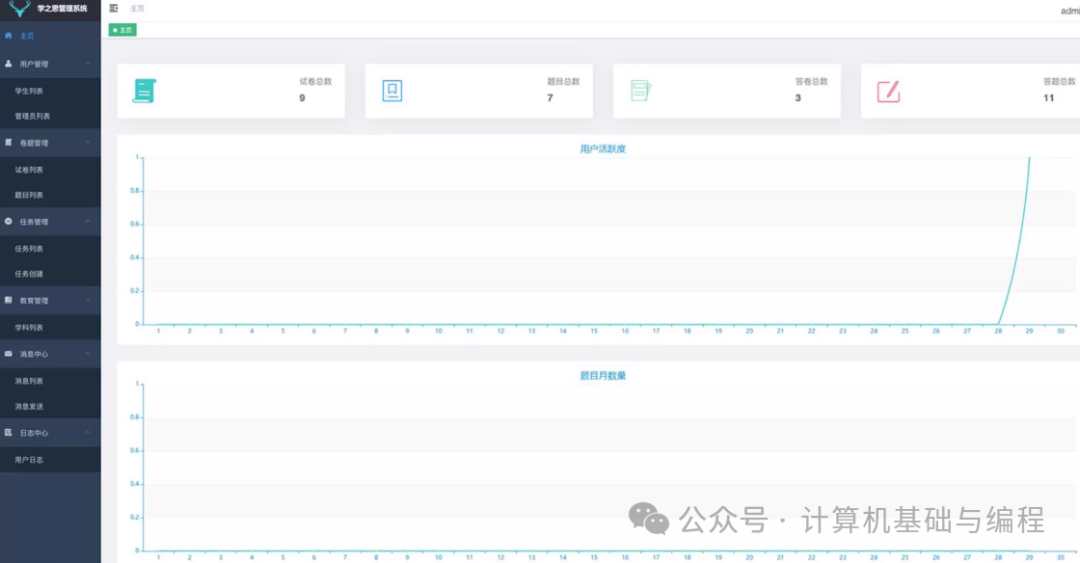Click the 题目月数量 chart title

coord(603,376)
